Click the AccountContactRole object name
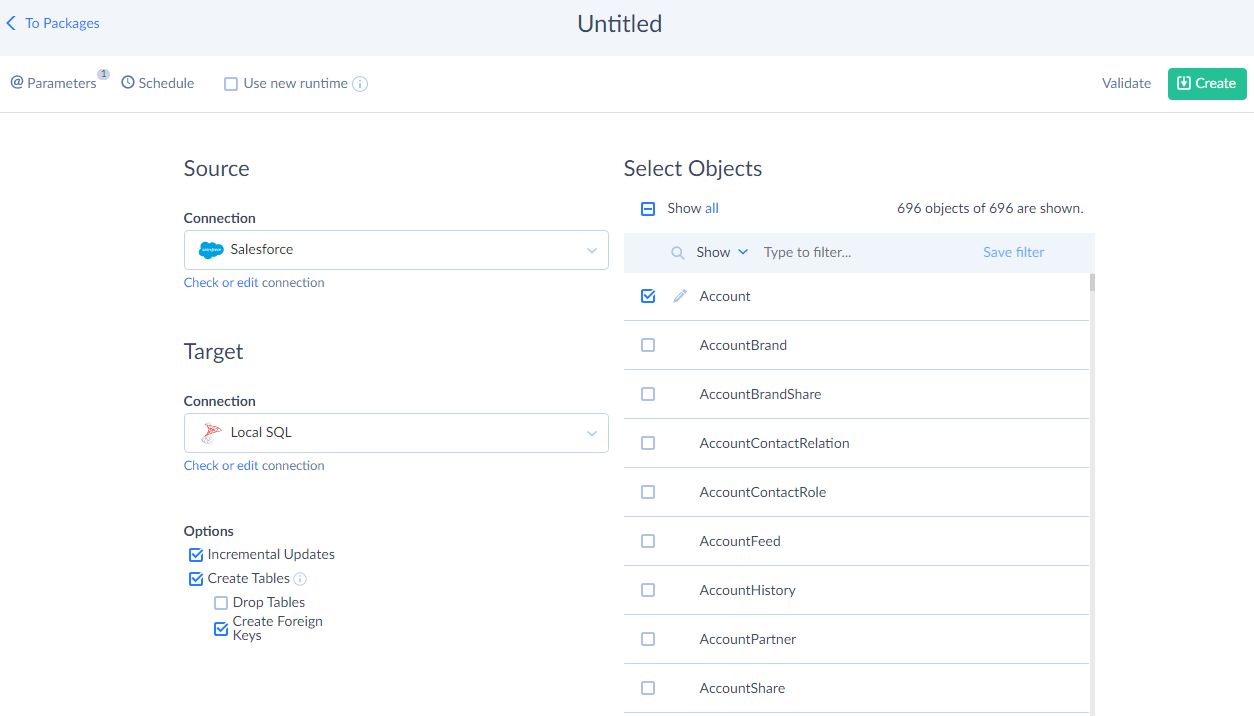Viewport: 1254px width, 716px height. pos(763,492)
